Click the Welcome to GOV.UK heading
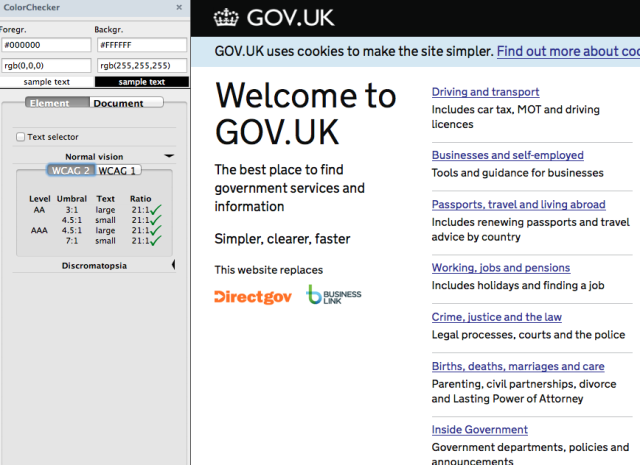 tap(306, 113)
